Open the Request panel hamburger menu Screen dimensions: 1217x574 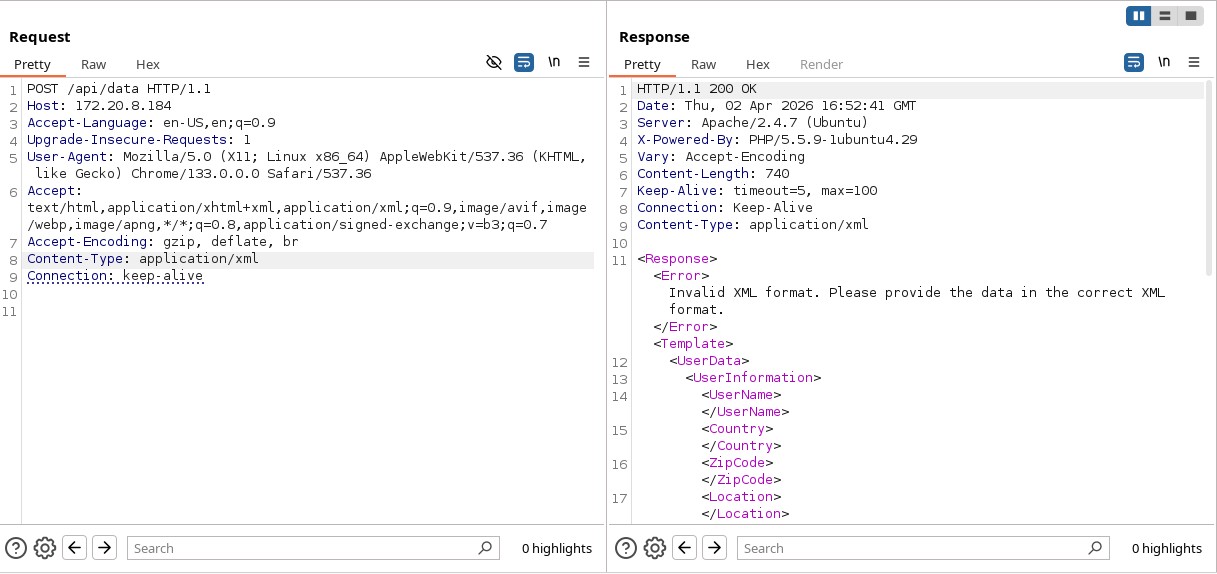pos(584,63)
